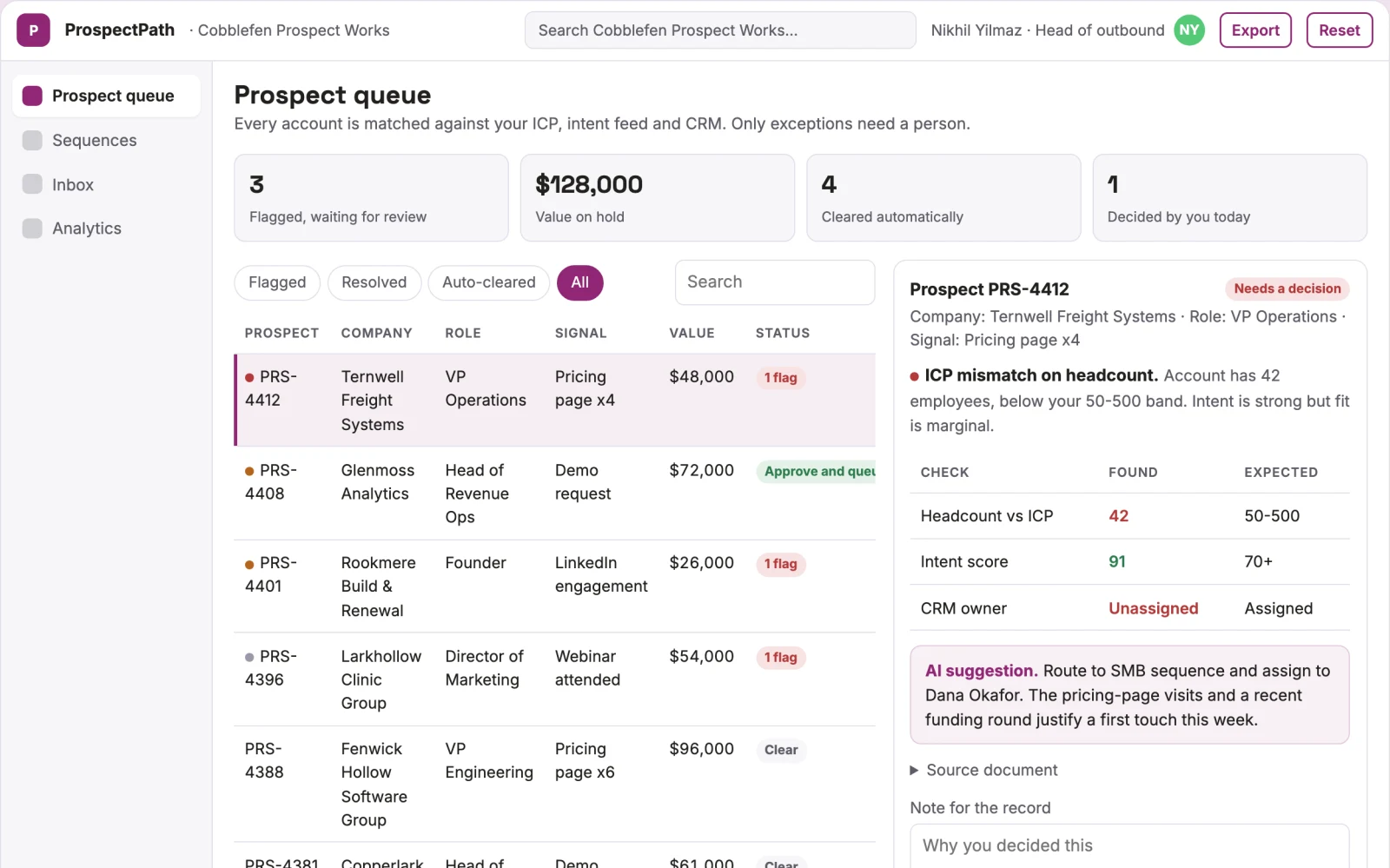This screenshot has height=868, width=1390.
Task: Expand the Source document disclosure
Action: point(983,770)
